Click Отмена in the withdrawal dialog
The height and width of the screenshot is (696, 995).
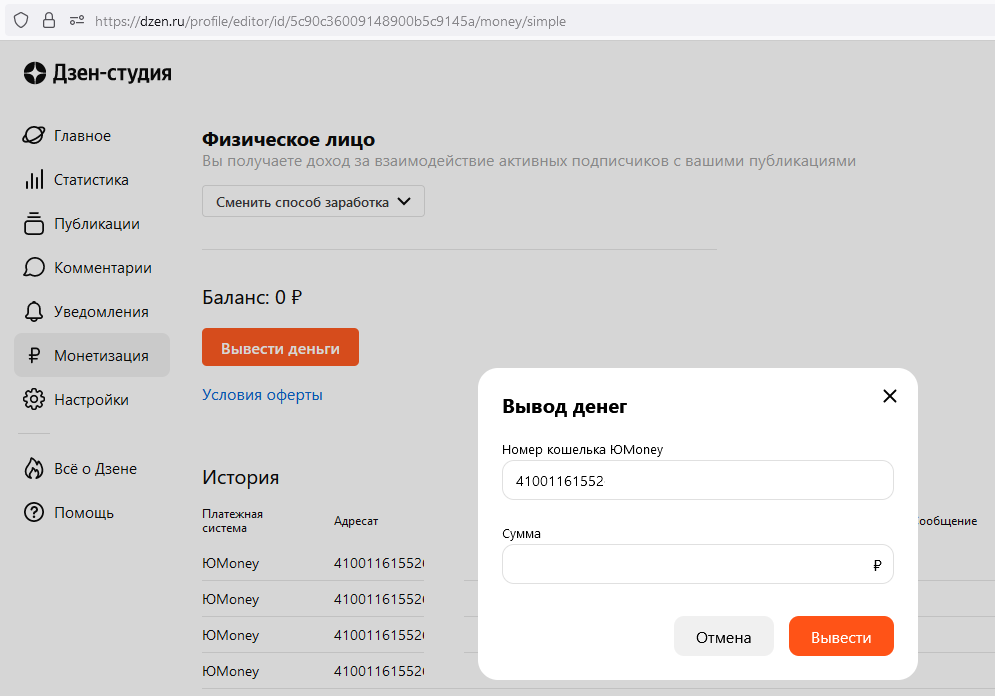click(723, 636)
